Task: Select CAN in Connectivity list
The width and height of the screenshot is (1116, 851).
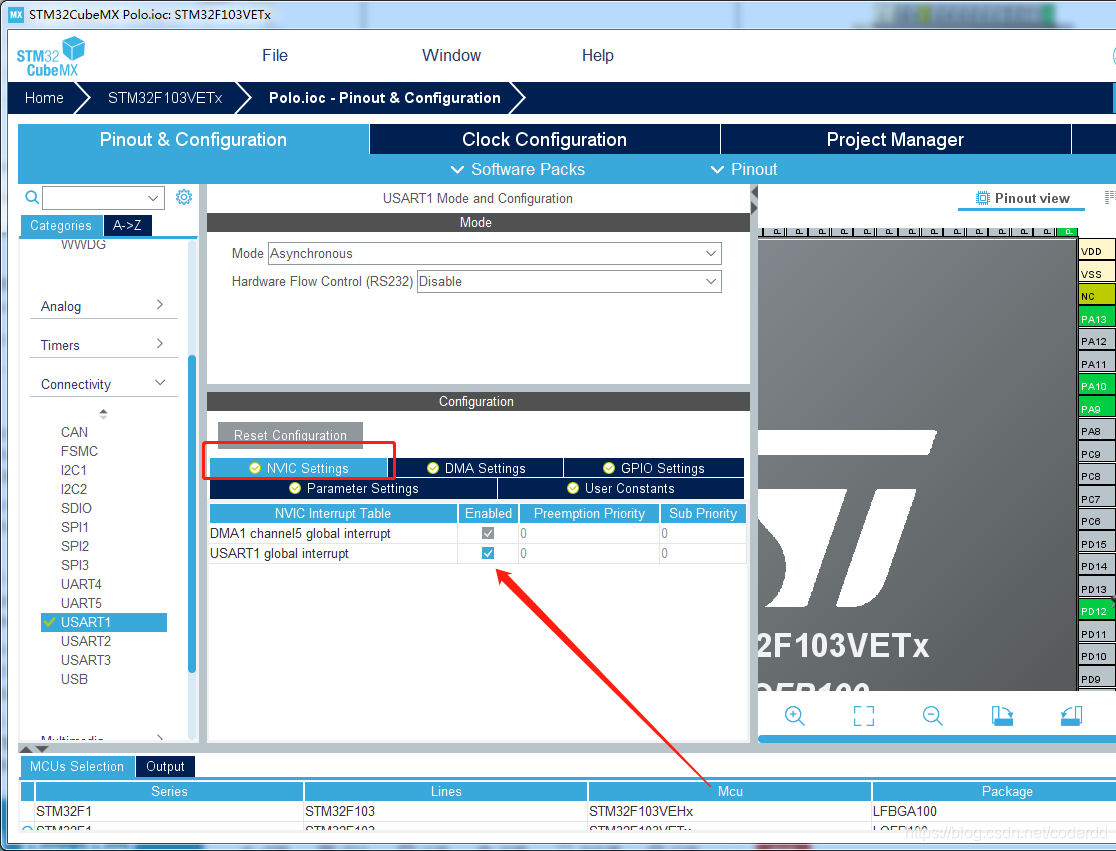Action: (74, 432)
